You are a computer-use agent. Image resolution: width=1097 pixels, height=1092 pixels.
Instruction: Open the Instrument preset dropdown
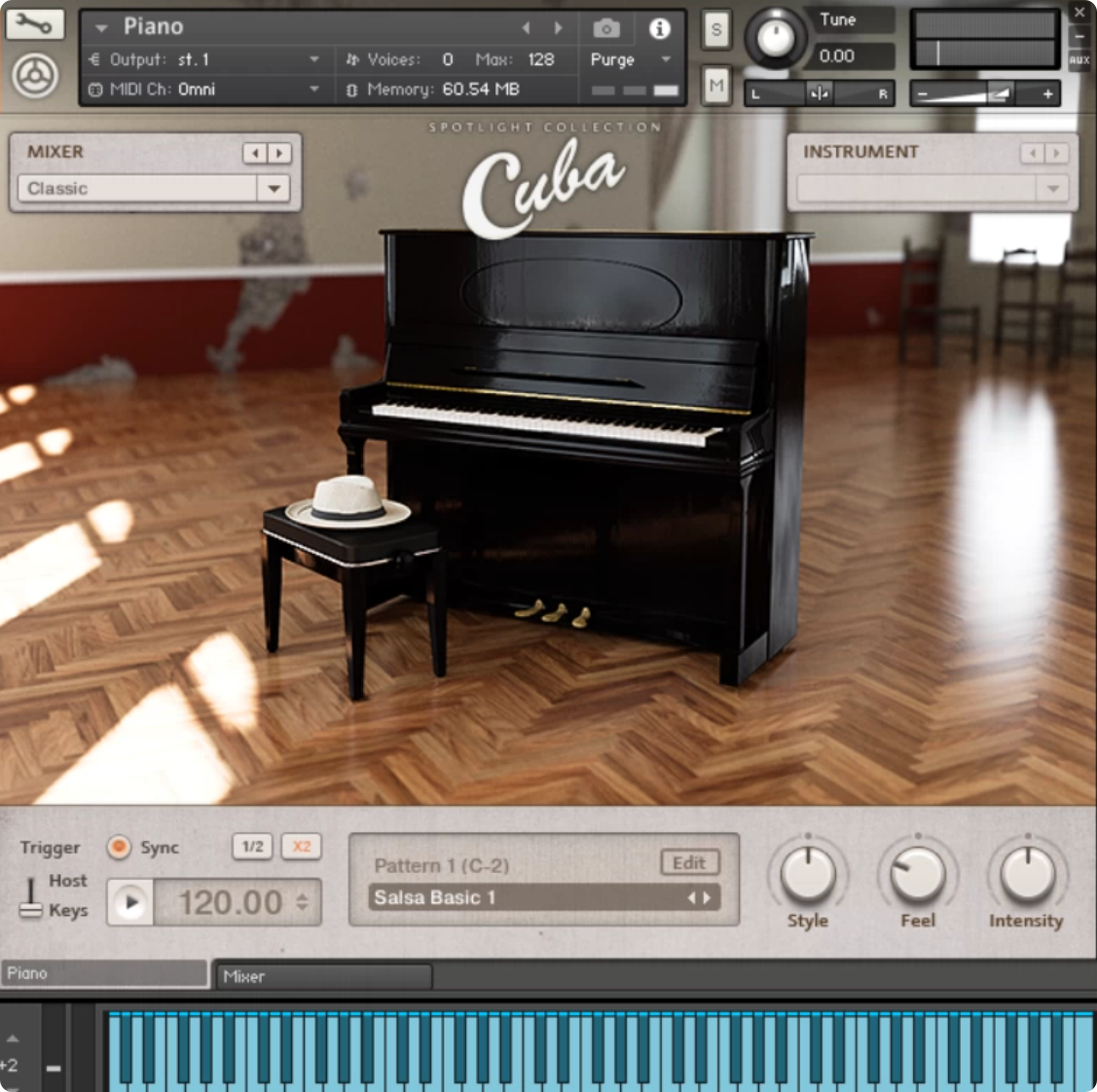1053,188
